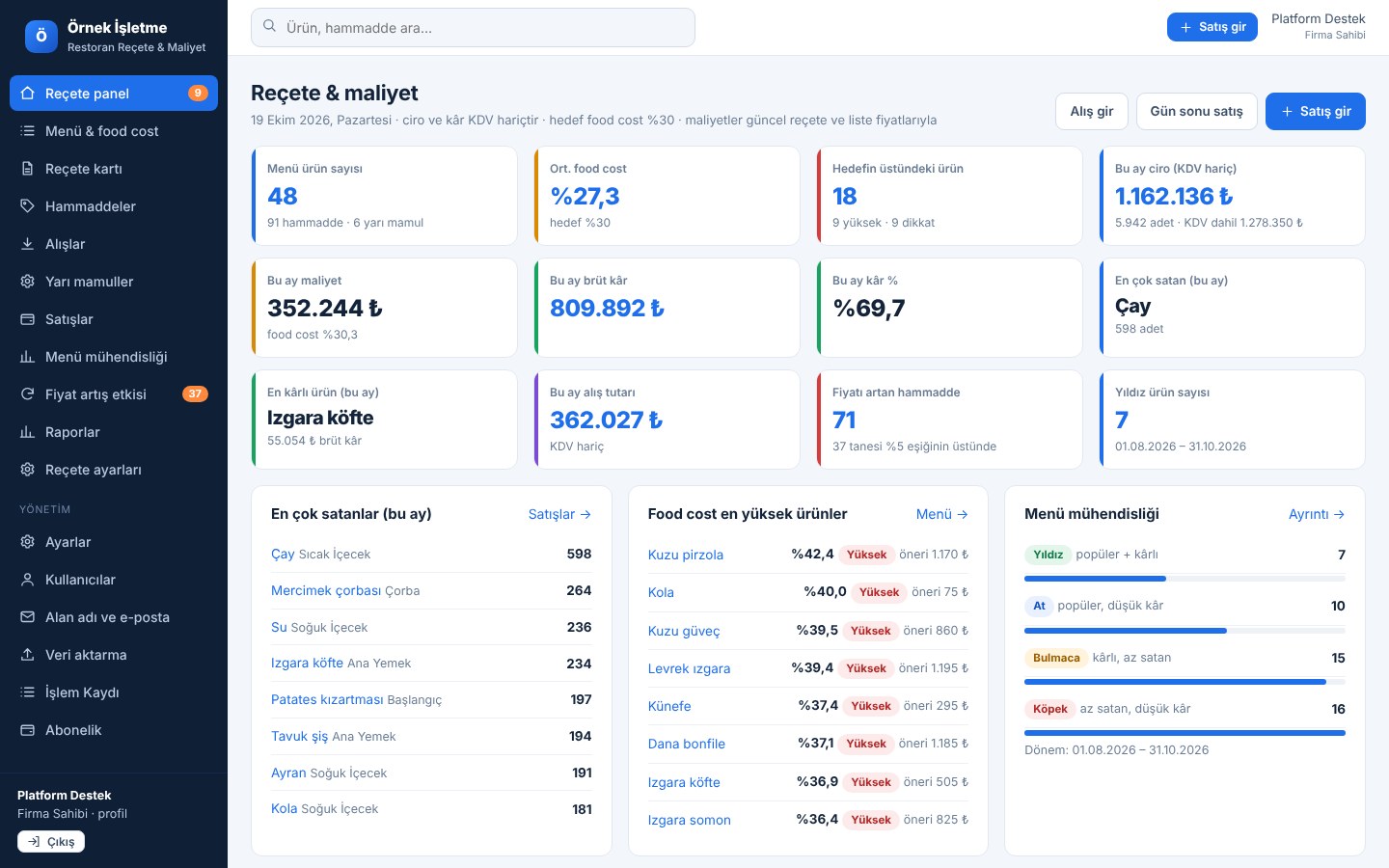Open the Ayrıntı link in Menü mühendisliği card

[1317, 514]
